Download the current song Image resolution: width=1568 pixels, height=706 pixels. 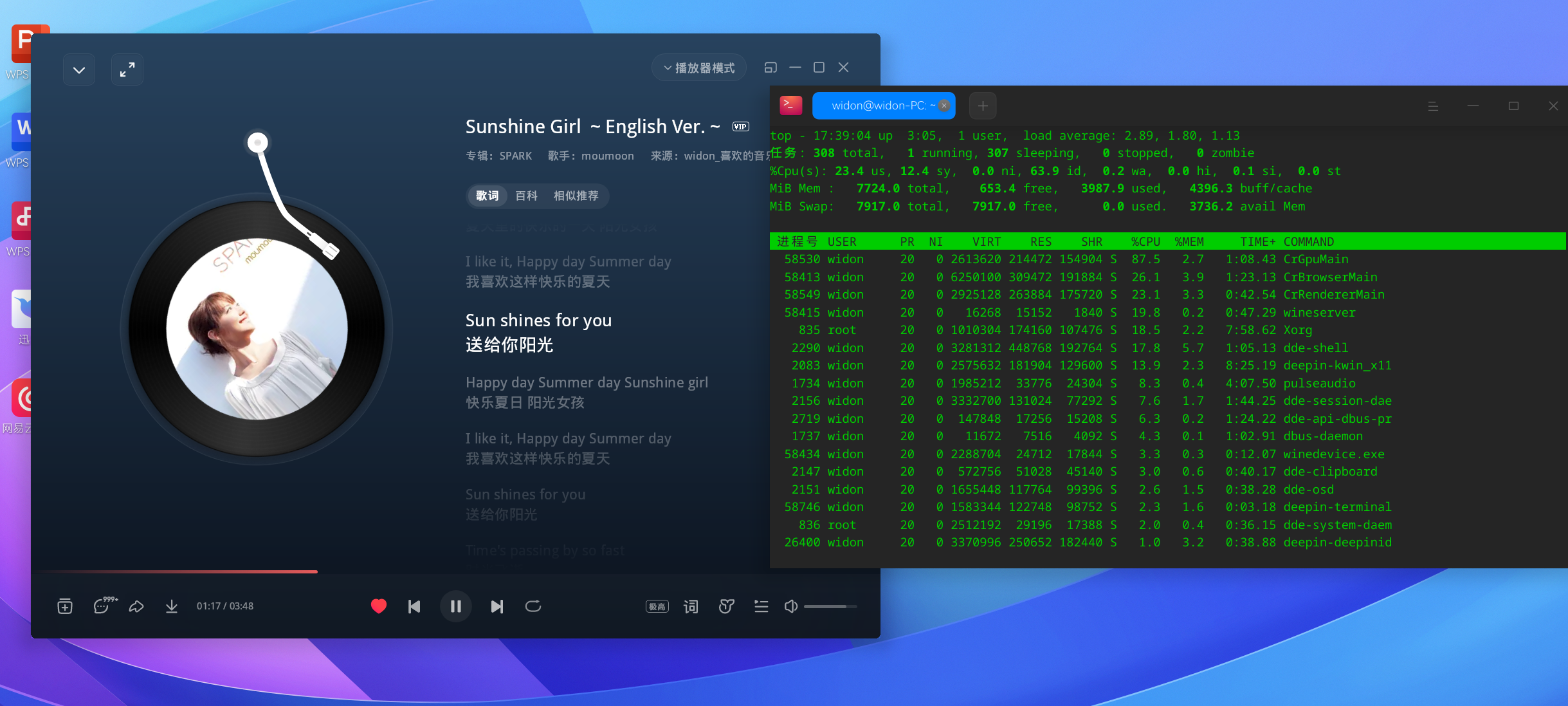tap(172, 606)
